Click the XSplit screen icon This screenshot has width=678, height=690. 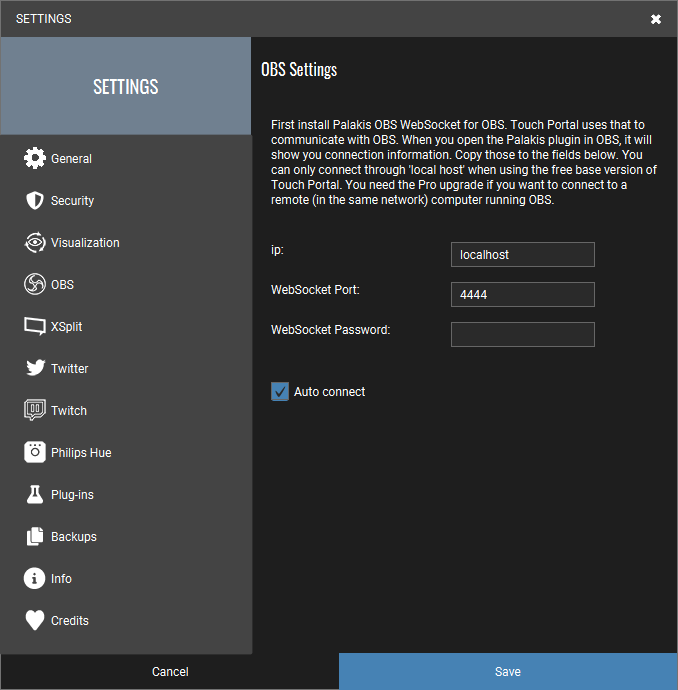(35, 326)
